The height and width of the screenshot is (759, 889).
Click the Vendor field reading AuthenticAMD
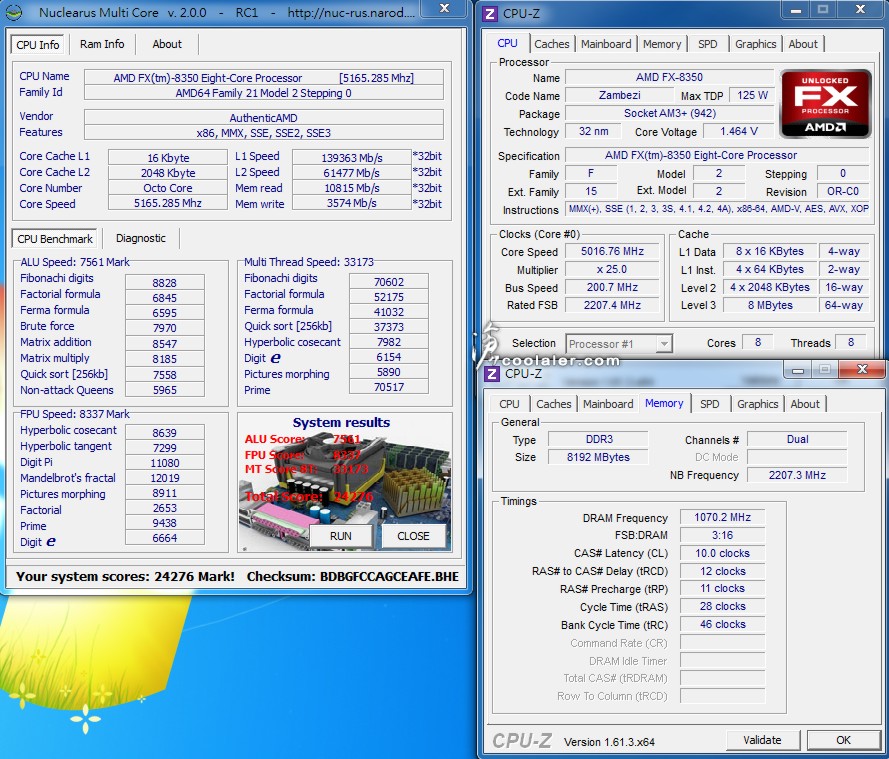coord(264,118)
